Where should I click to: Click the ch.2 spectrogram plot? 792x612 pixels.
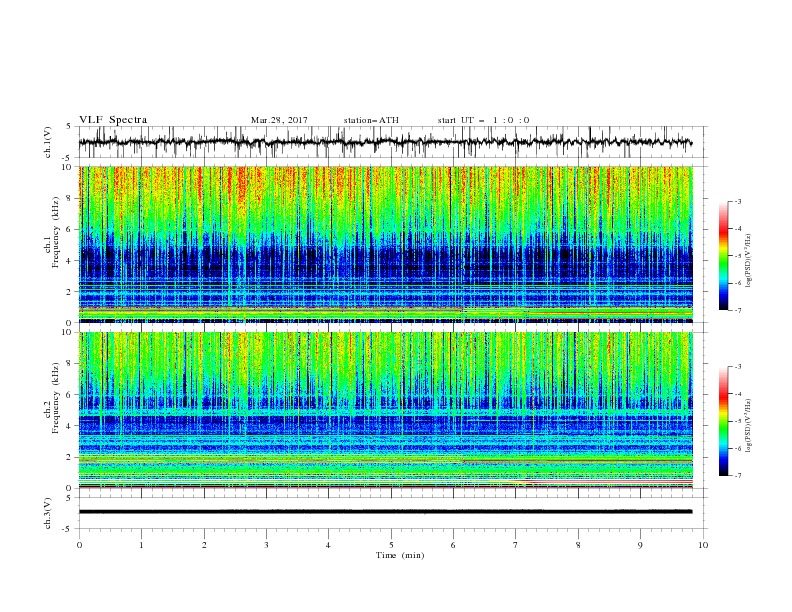385,410
